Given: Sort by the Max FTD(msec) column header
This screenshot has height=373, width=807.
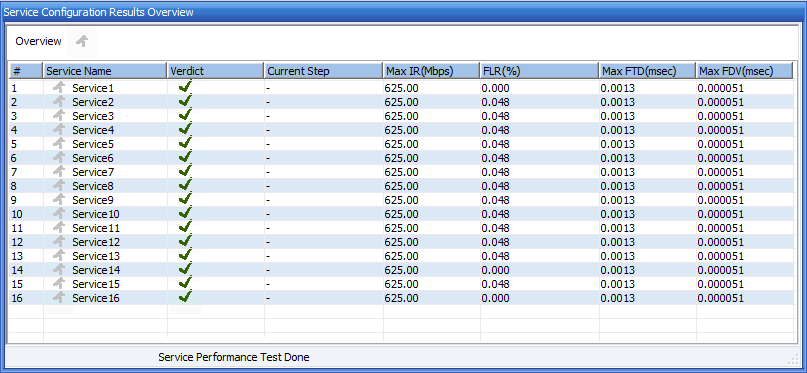Looking at the screenshot, I should click(x=647, y=71).
